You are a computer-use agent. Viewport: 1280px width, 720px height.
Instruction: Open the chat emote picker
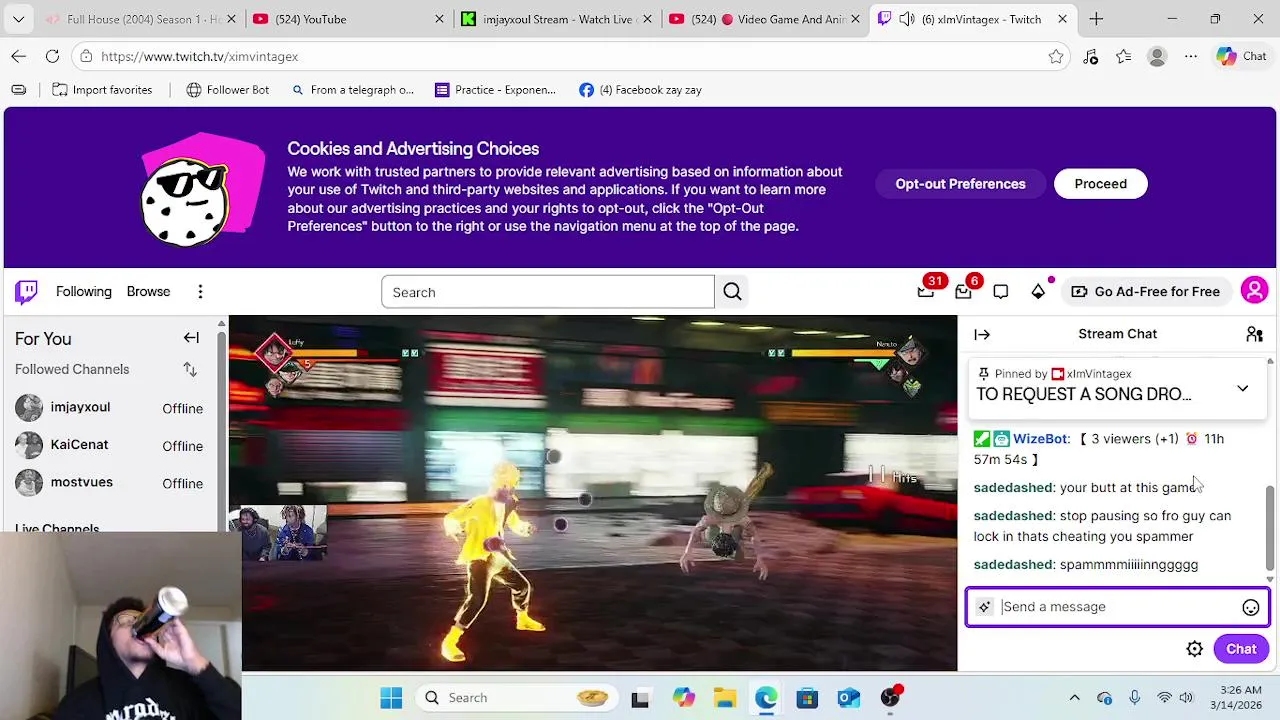[x=1250, y=607]
